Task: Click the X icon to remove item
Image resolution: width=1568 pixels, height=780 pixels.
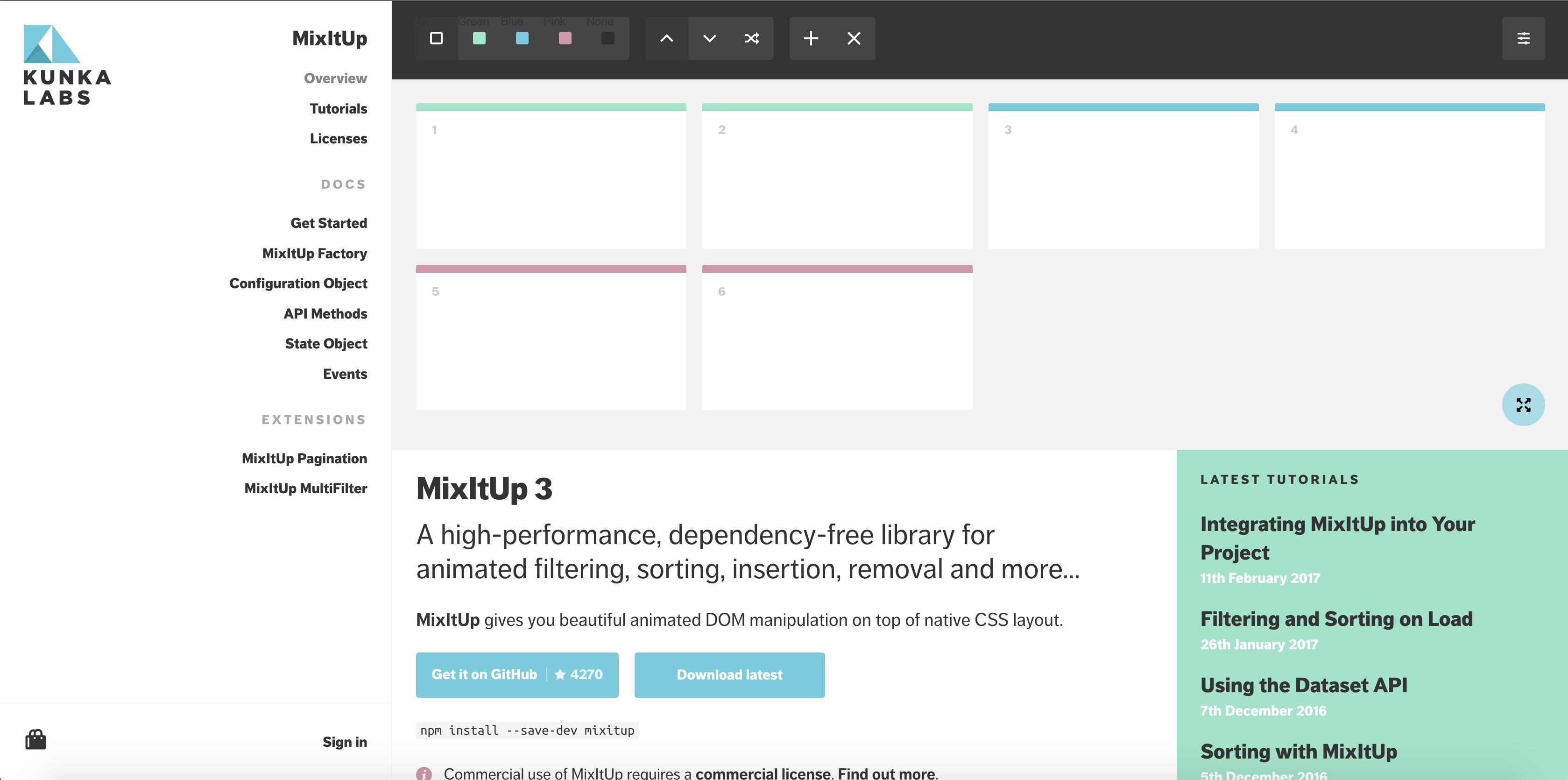Action: [x=854, y=38]
